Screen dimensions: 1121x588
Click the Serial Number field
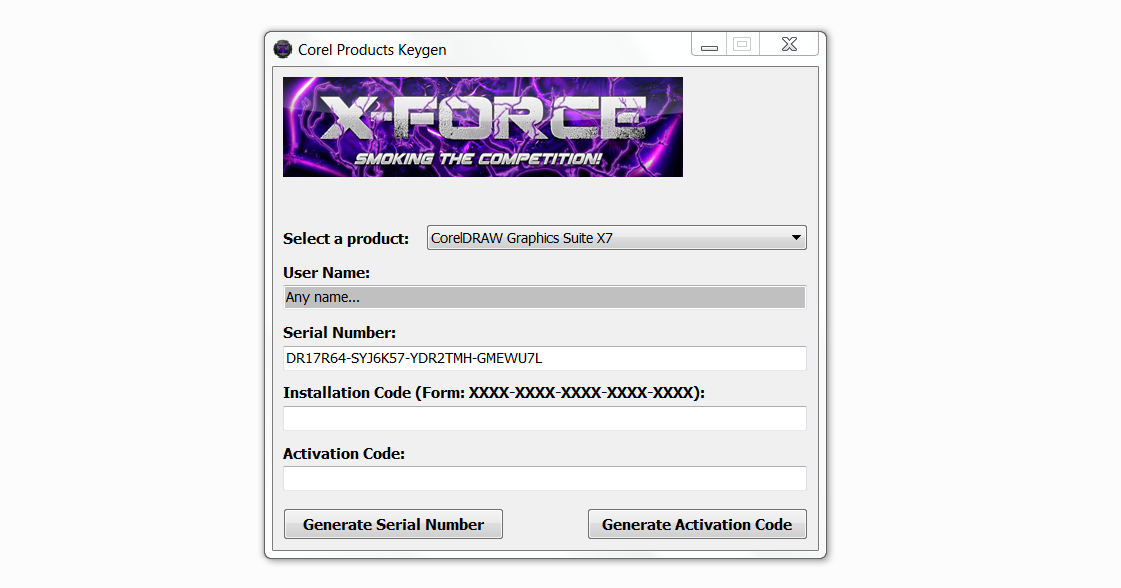coord(544,358)
